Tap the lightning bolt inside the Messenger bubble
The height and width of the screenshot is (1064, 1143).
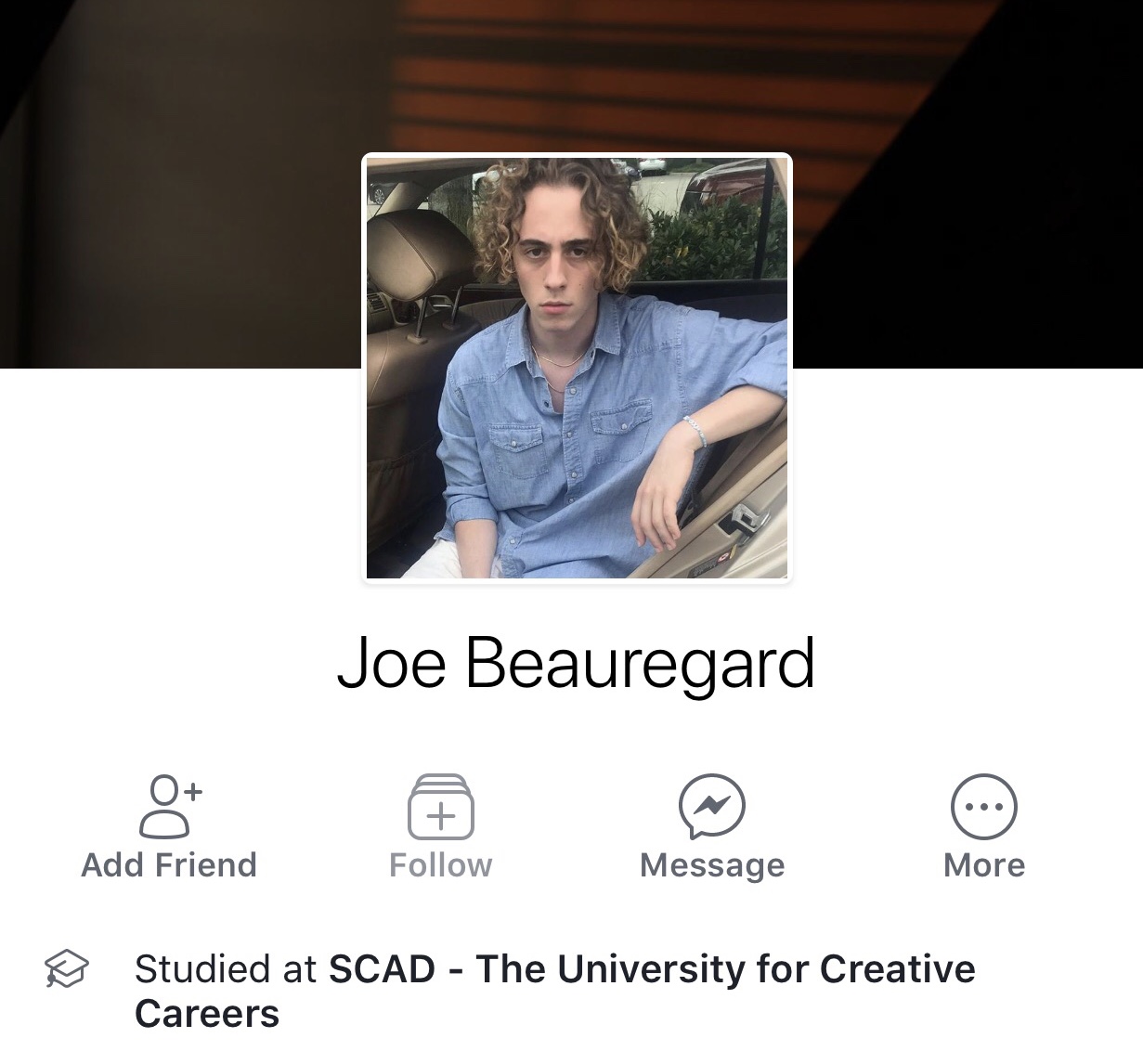[712, 805]
